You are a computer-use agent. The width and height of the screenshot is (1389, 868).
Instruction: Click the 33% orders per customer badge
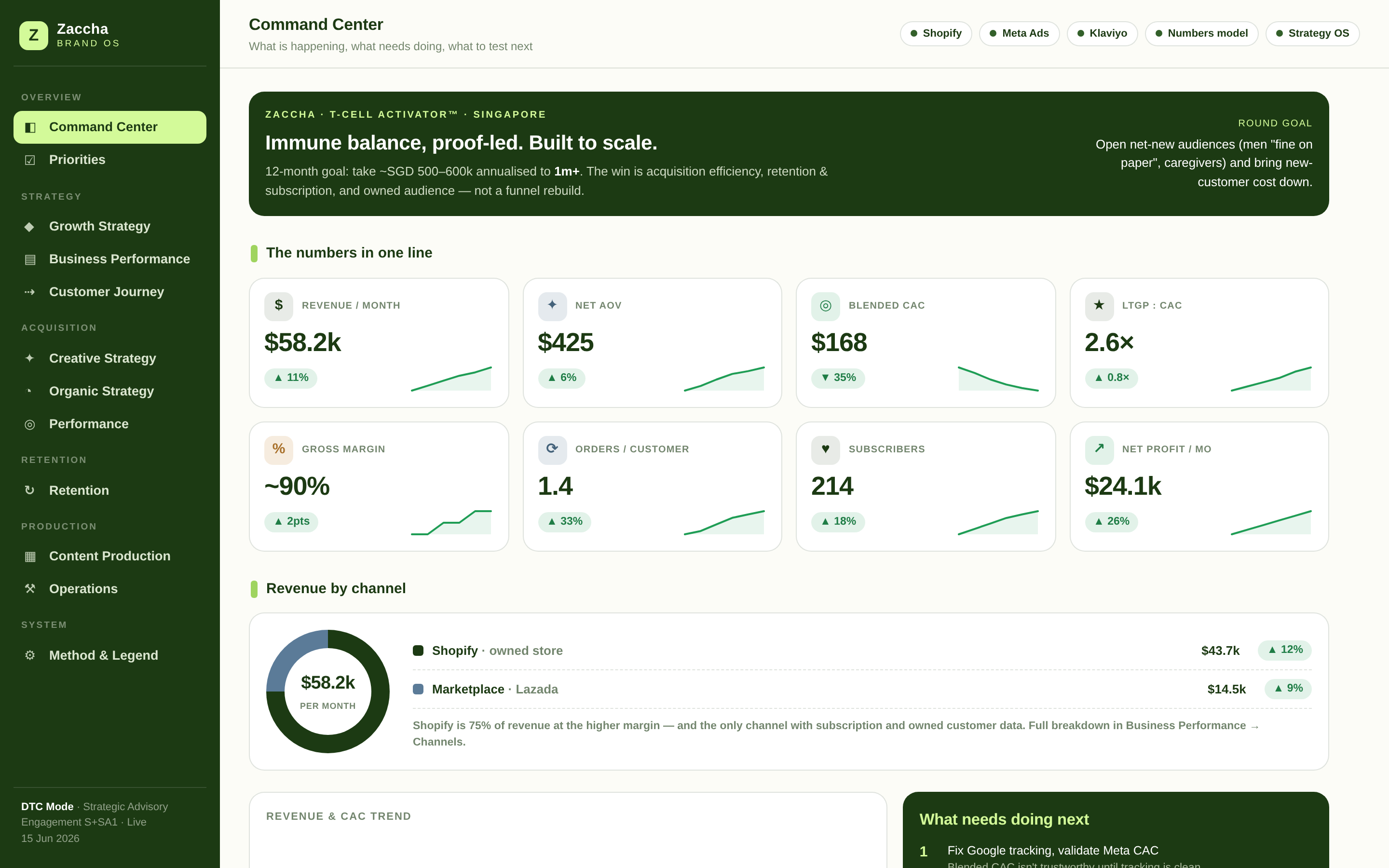tap(564, 521)
